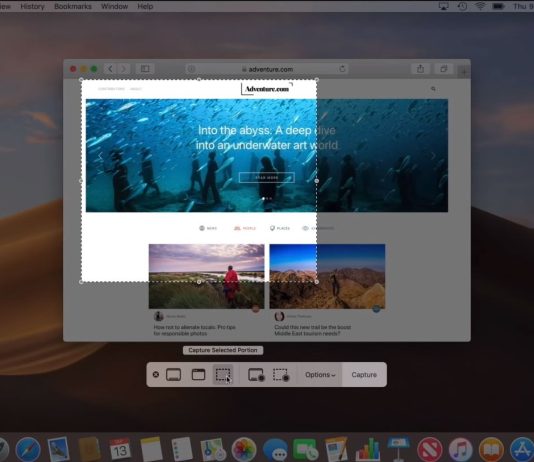The height and width of the screenshot is (462, 534).
Task: Click the Wi-Fi icon in menu bar
Action: point(480,6)
